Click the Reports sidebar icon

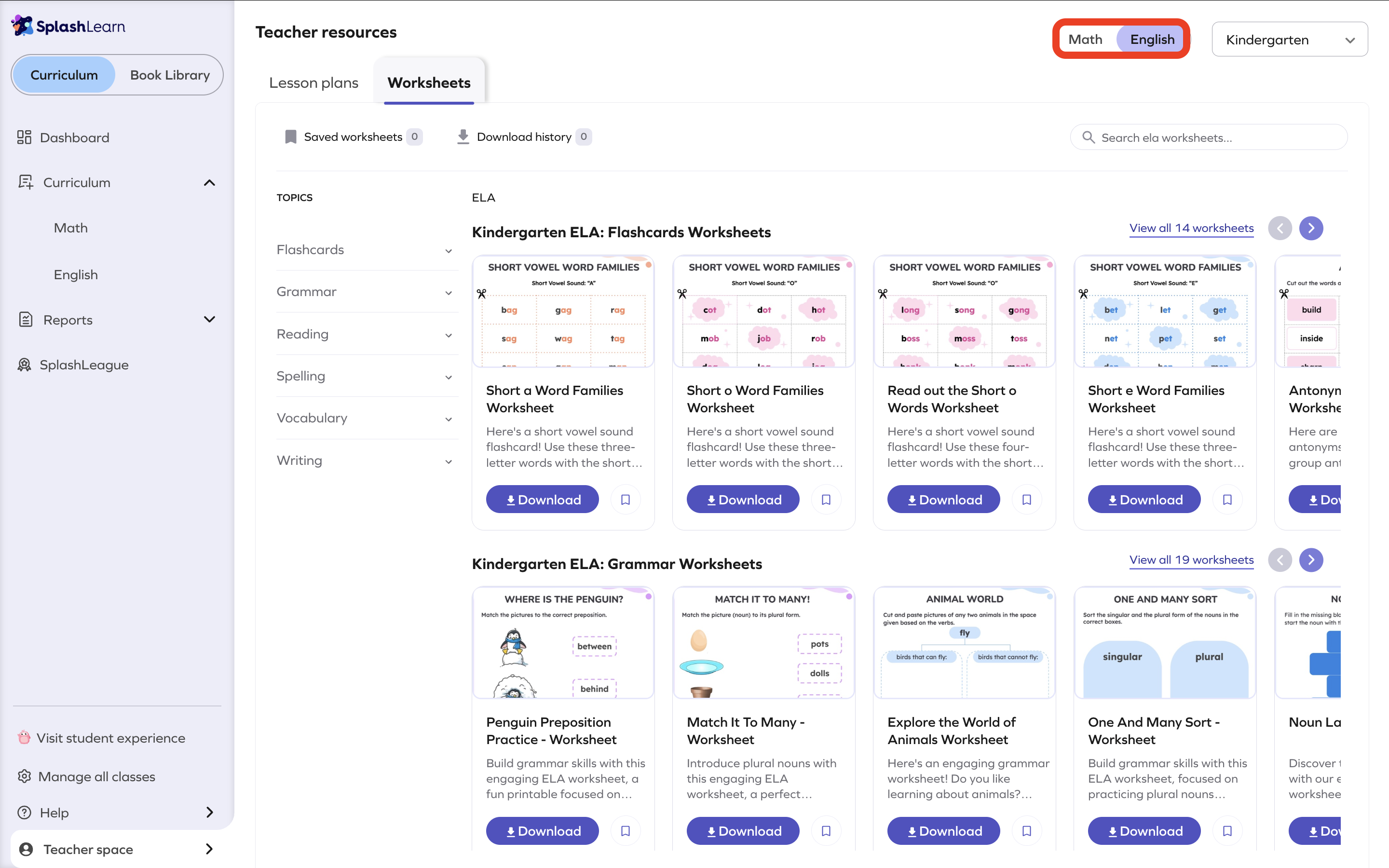point(25,319)
